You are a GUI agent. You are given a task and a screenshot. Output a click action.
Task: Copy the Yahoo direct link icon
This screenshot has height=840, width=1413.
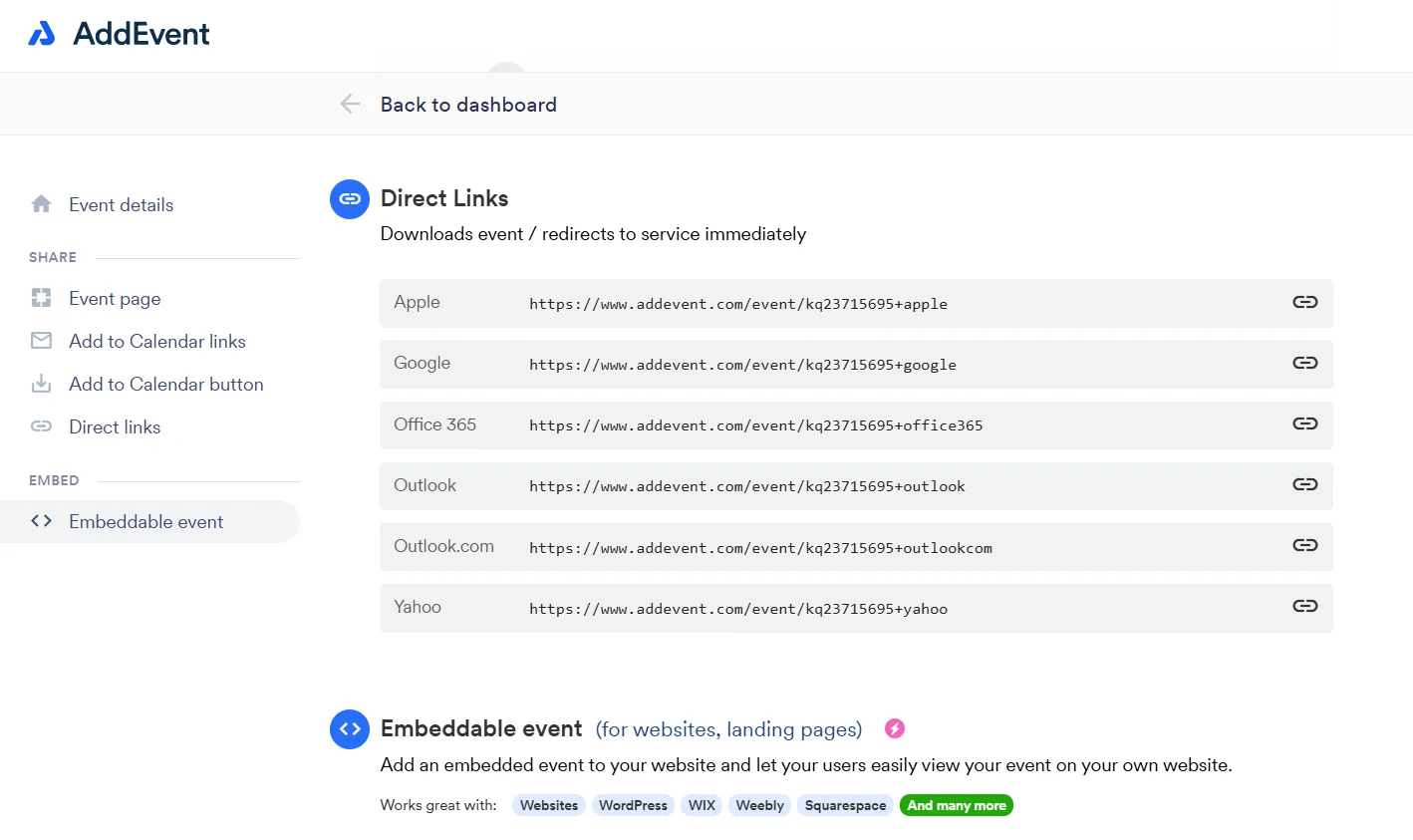1305,606
